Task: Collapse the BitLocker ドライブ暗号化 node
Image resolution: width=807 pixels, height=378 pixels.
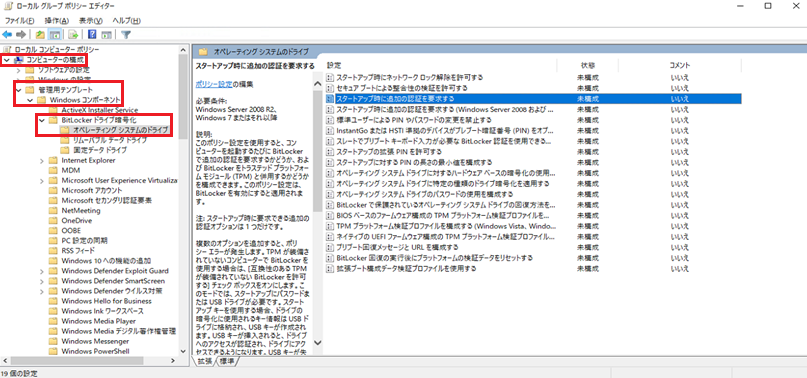Action: [42, 120]
